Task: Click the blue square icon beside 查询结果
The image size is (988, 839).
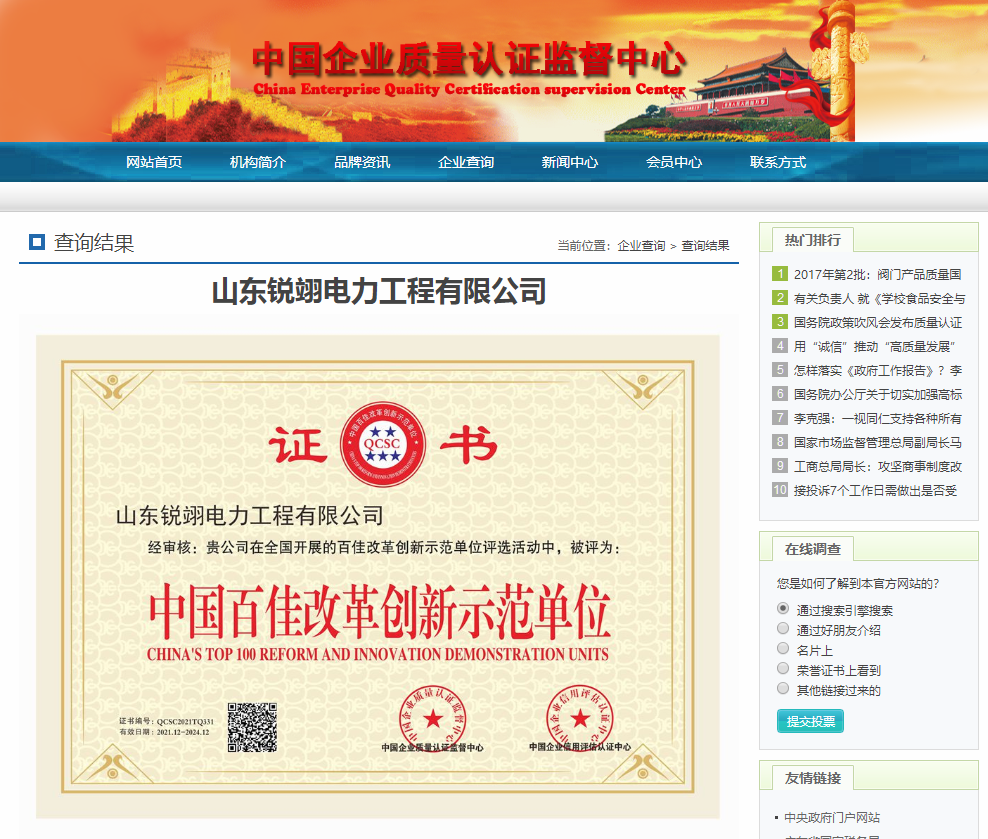Action: tap(37, 242)
